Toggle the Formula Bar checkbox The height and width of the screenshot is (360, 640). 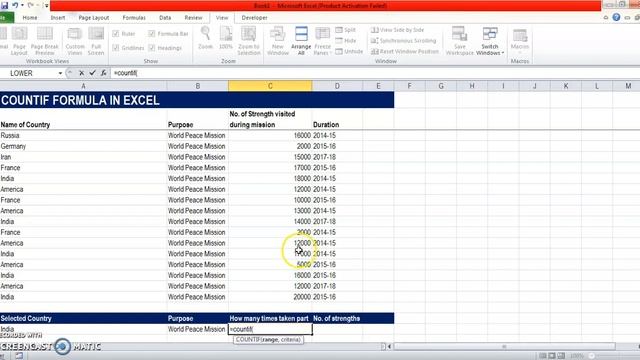click(x=152, y=33)
